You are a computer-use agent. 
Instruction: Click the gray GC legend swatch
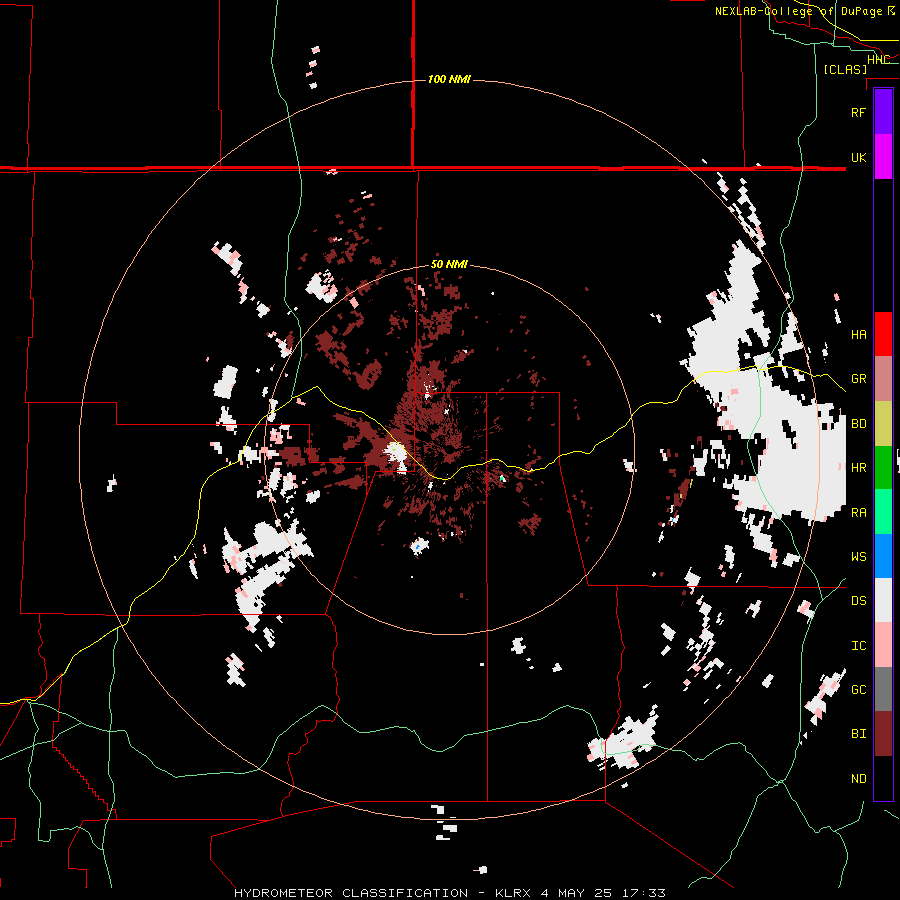(x=883, y=689)
